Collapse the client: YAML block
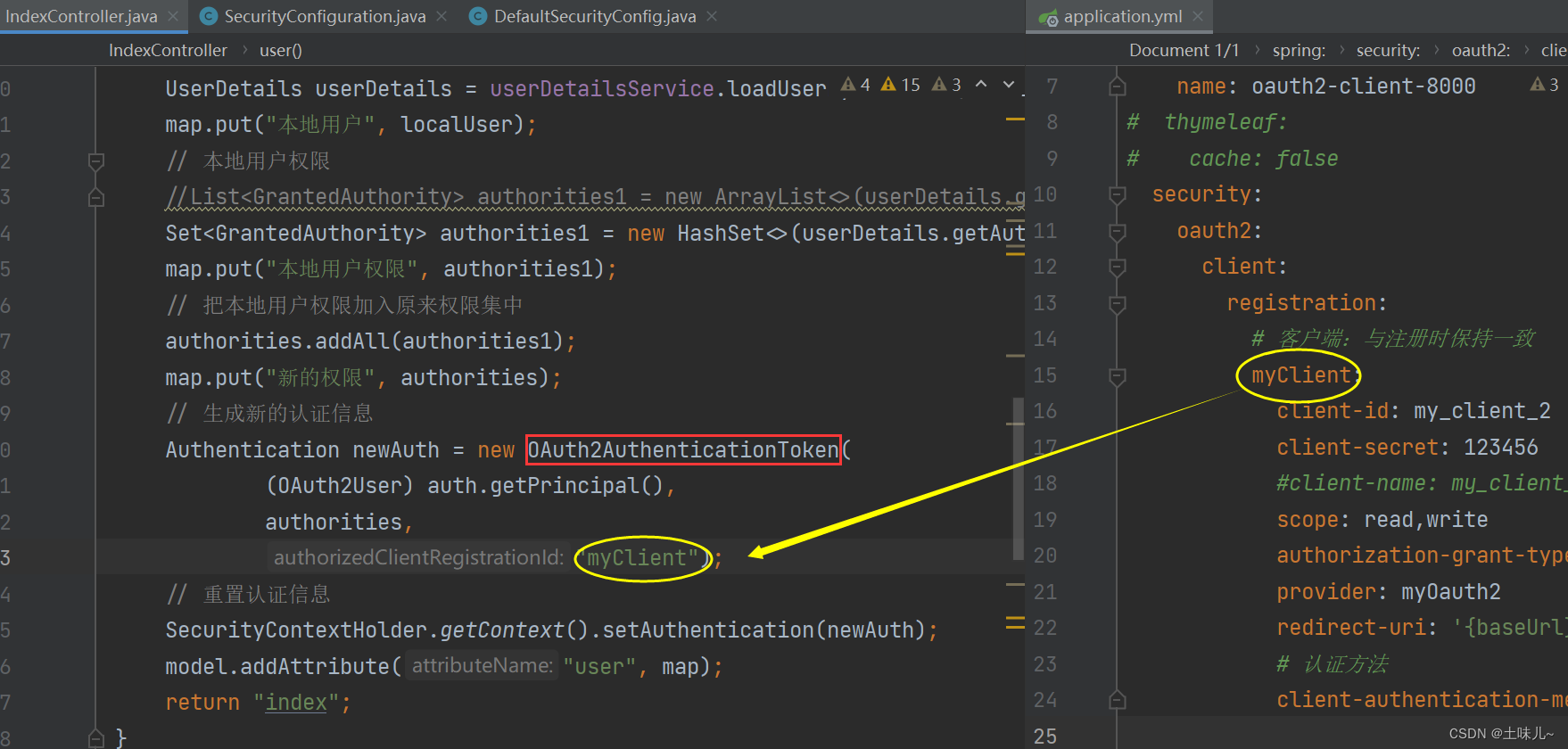The height and width of the screenshot is (749, 1568). (x=1117, y=267)
